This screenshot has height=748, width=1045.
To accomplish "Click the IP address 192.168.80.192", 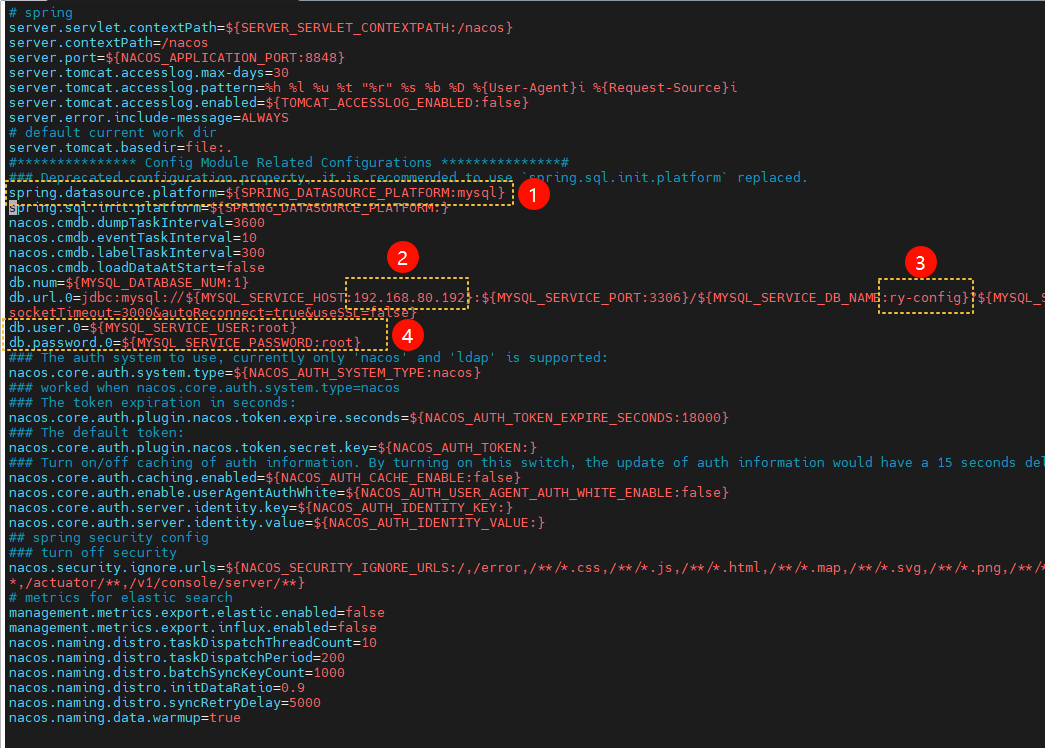I will point(409,297).
